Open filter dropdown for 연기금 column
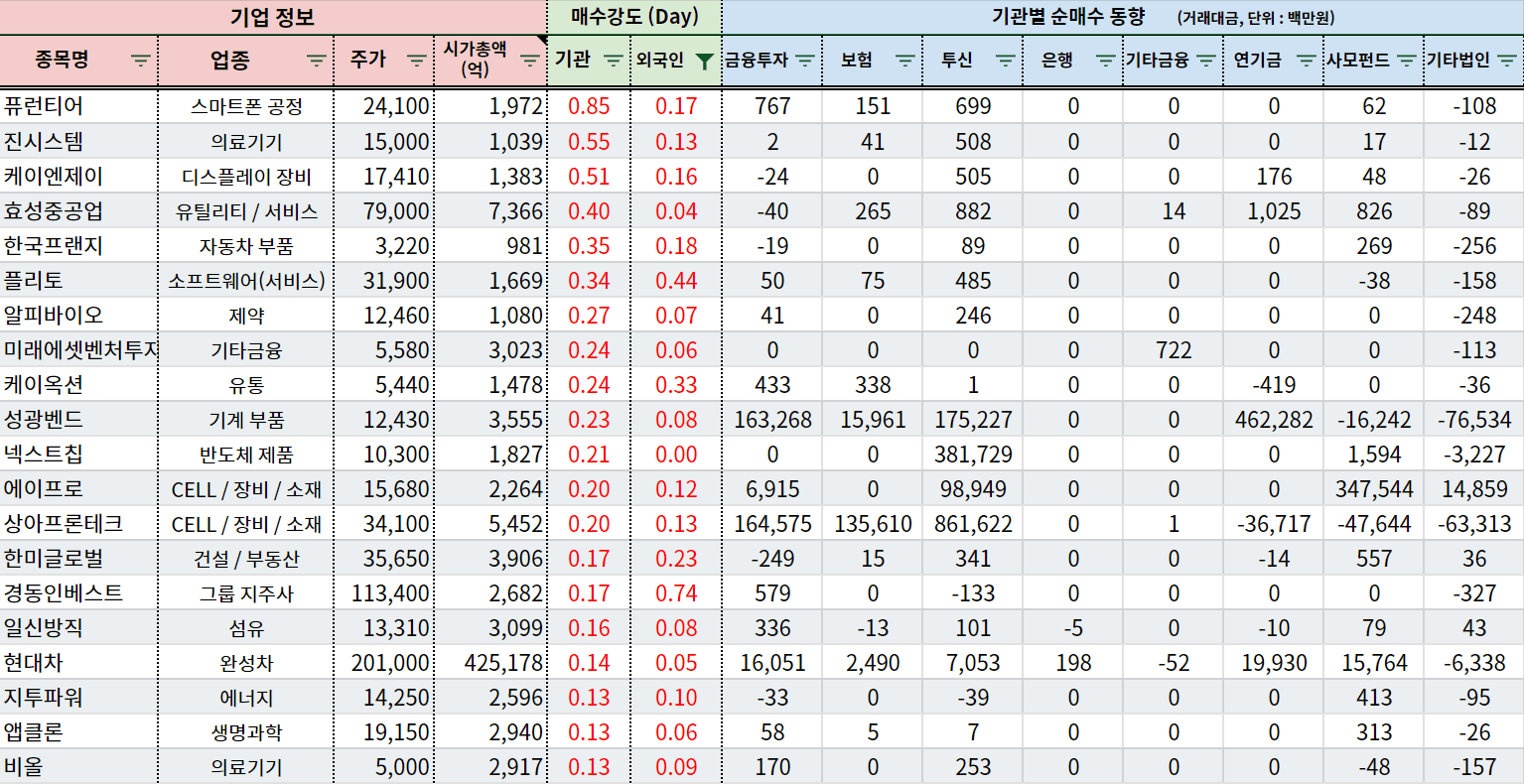The height and width of the screenshot is (784, 1524). [x=1306, y=61]
